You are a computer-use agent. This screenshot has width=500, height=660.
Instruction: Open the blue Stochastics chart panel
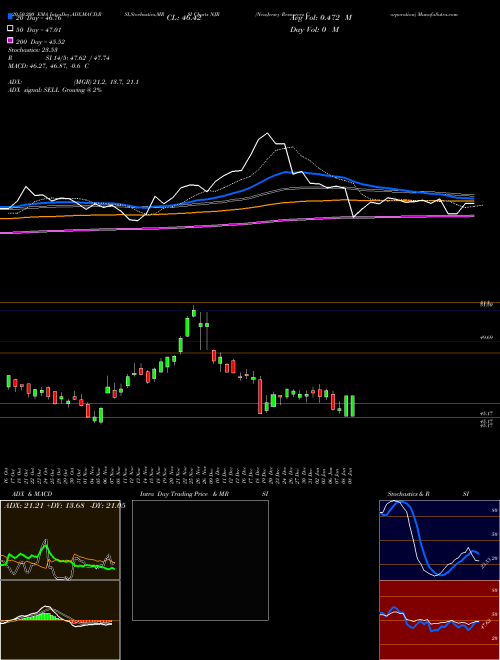click(x=439, y=540)
